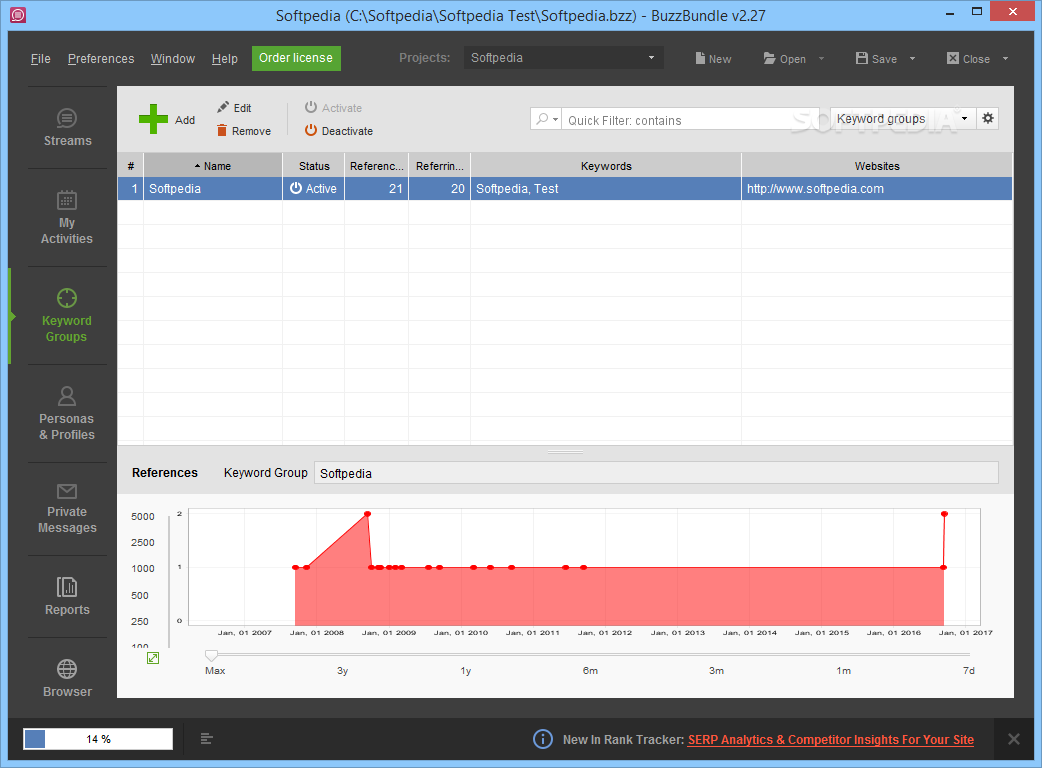Click the 'Softpedia, Test' keywords cell
This screenshot has width=1042, height=768.
(x=606, y=189)
